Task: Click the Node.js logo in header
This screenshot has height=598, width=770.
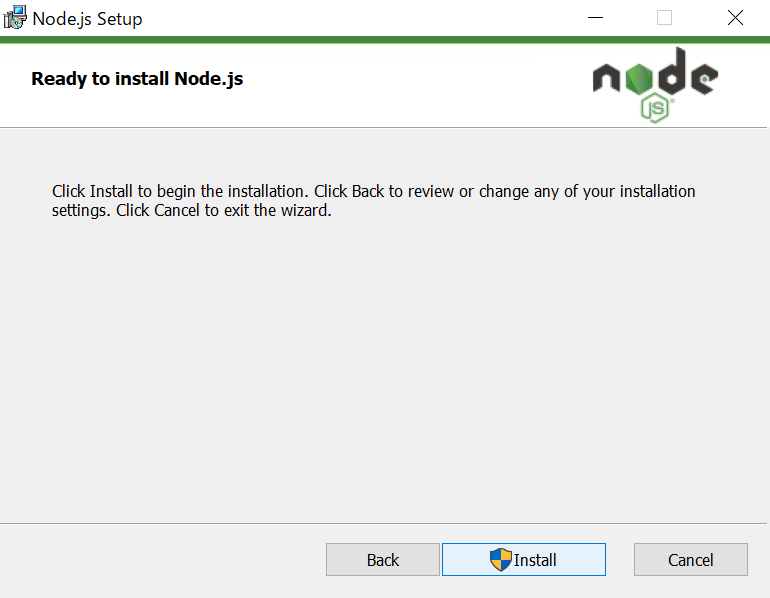Action: click(655, 85)
